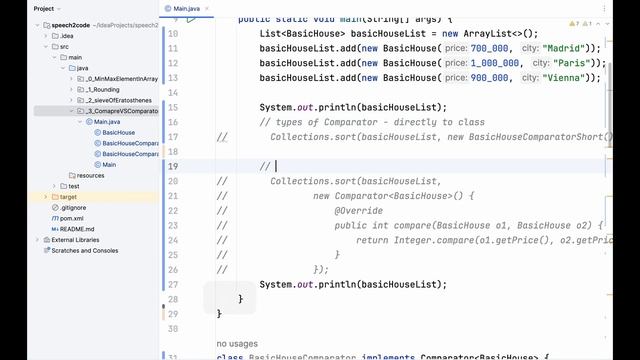Click the "Vienna" string in code

(563, 78)
